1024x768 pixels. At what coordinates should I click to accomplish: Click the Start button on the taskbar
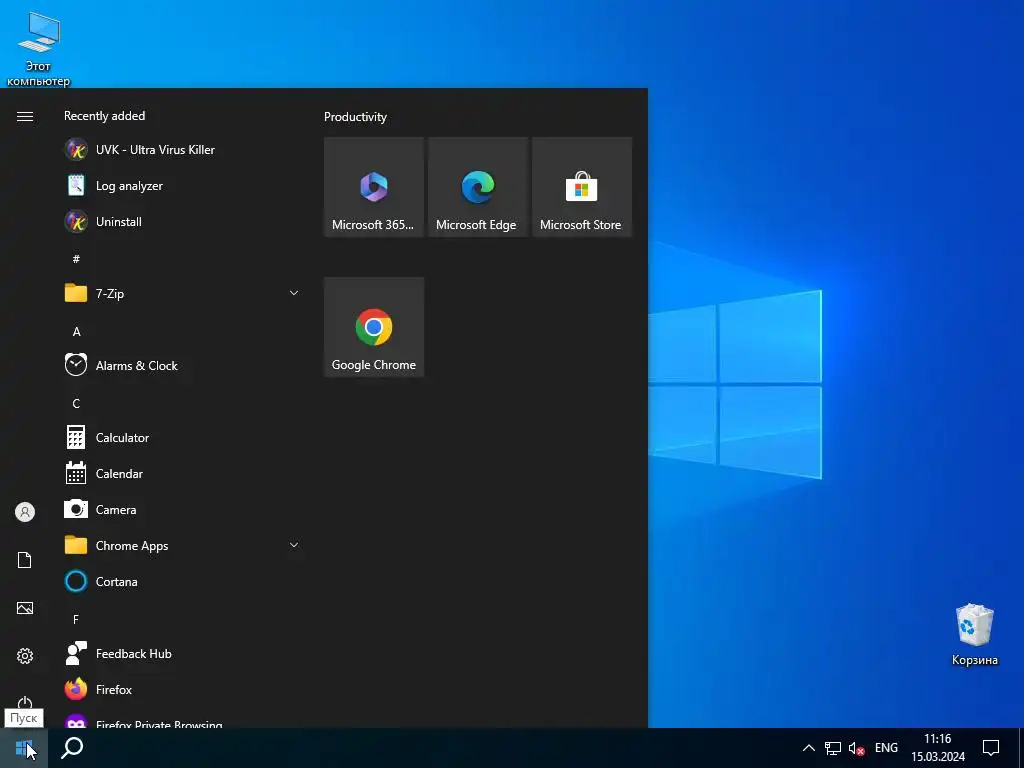24,748
